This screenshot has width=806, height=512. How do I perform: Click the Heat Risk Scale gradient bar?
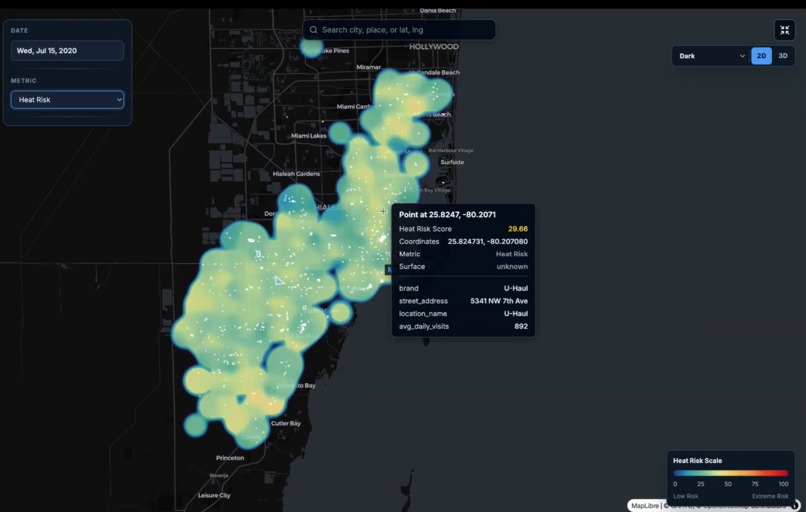[x=730, y=473]
